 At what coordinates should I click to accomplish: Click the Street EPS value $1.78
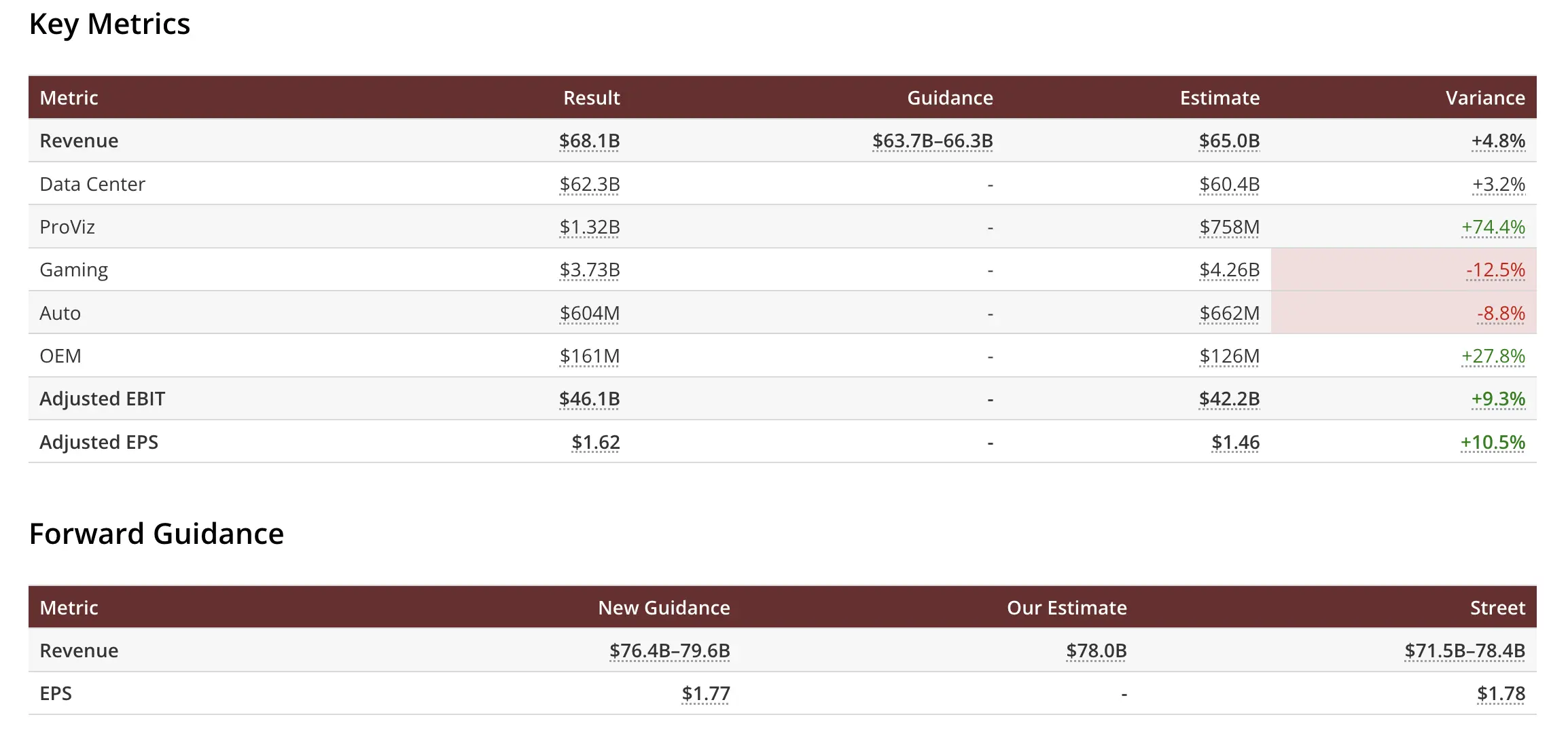[x=1500, y=693]
